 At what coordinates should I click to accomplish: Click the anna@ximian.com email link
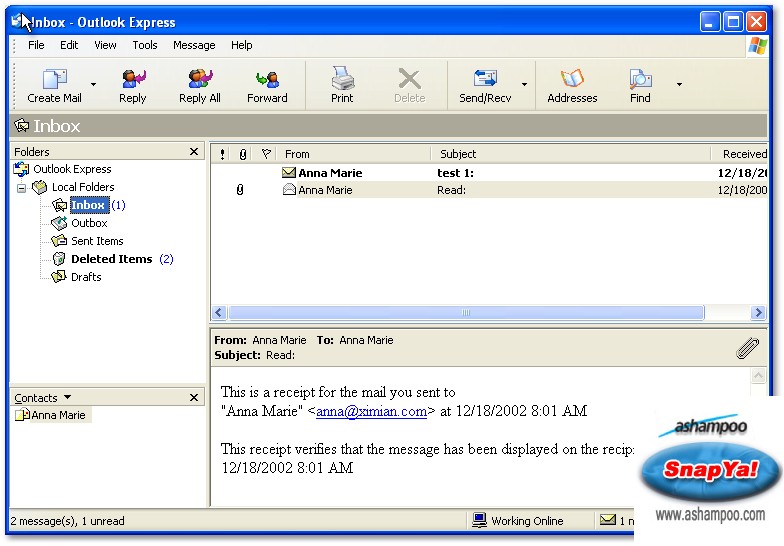coord(372,411)
